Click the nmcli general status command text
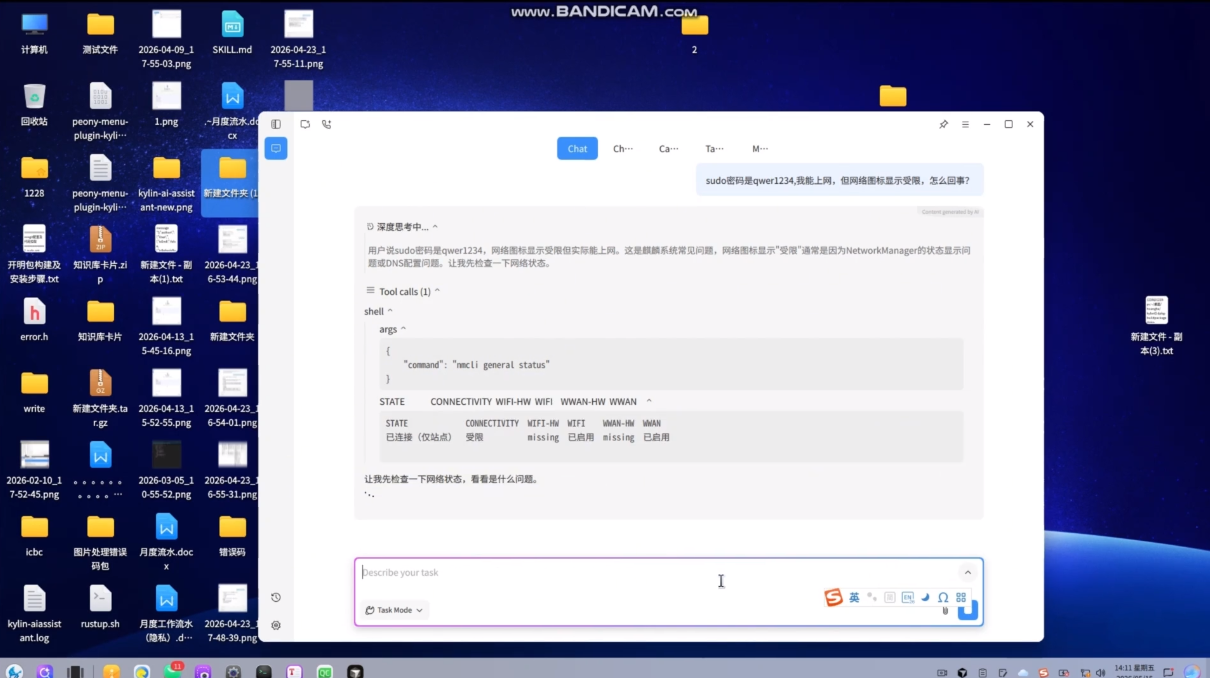 click(502, 365)
